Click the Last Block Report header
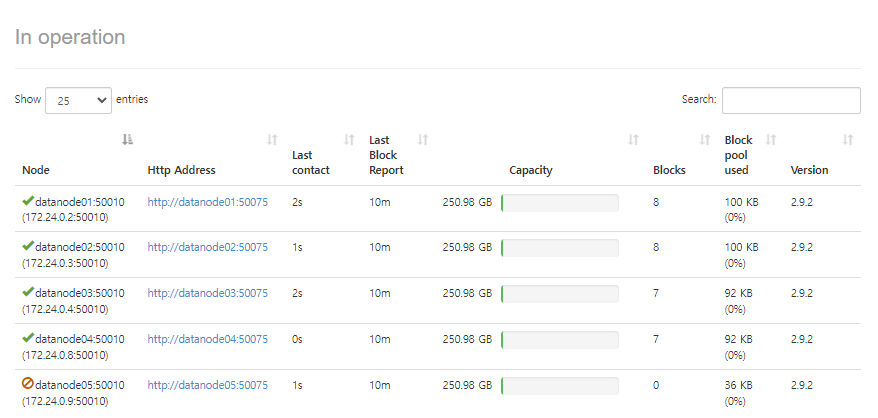This screenshot has height=418, width=878. [x=386, y=155]
